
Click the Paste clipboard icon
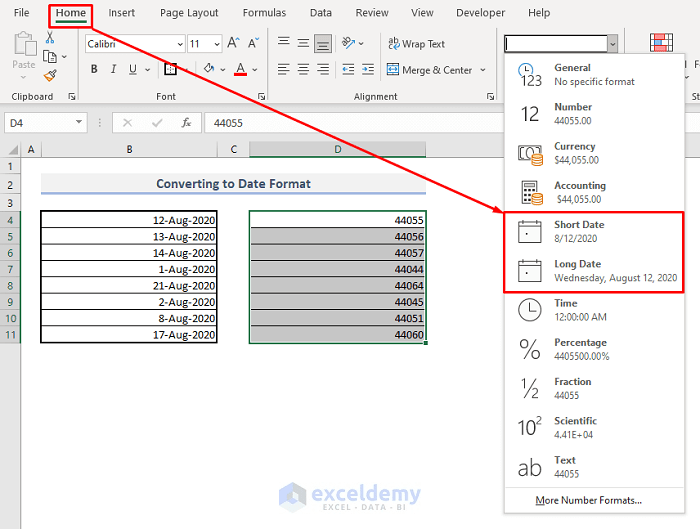pyautogui.click(x=25, y=44)
